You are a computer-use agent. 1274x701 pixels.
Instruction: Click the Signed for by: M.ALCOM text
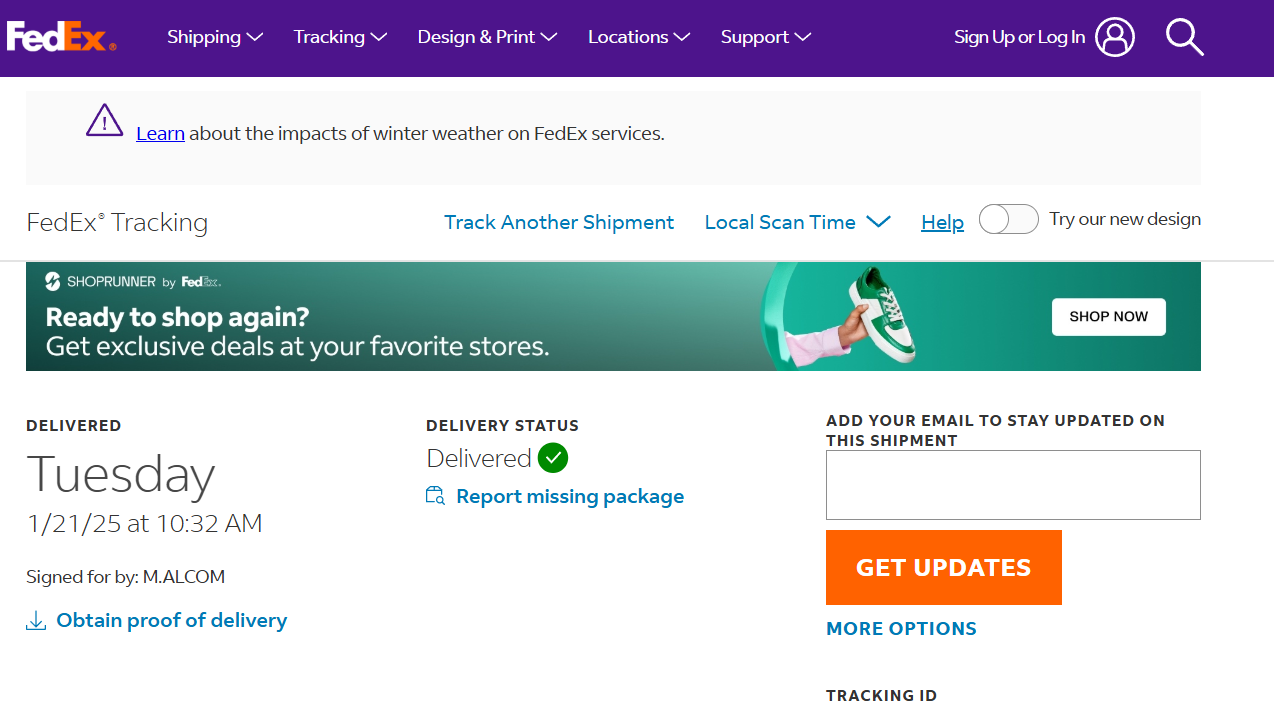(126, 576)
